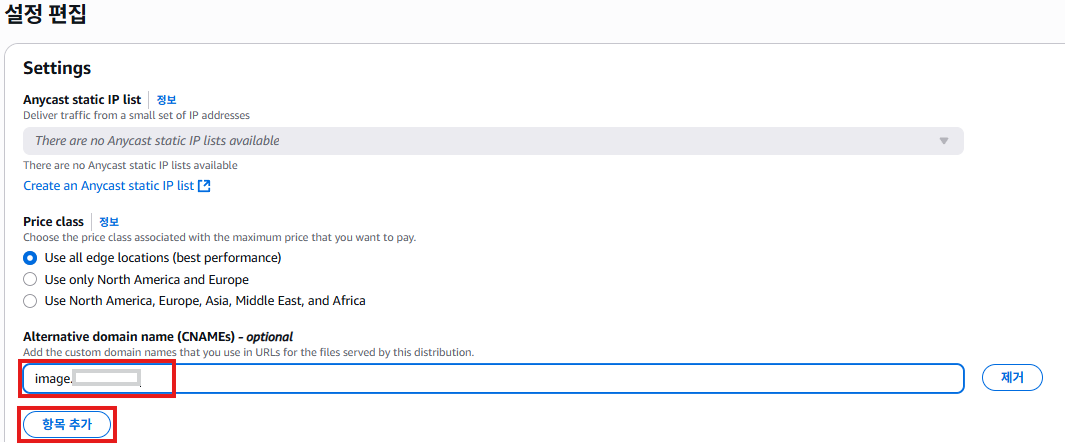The image size is (1065, 444).
Task: Select North America, Europe, Asia, Middle East, Africa option
Action: (30, 301)
